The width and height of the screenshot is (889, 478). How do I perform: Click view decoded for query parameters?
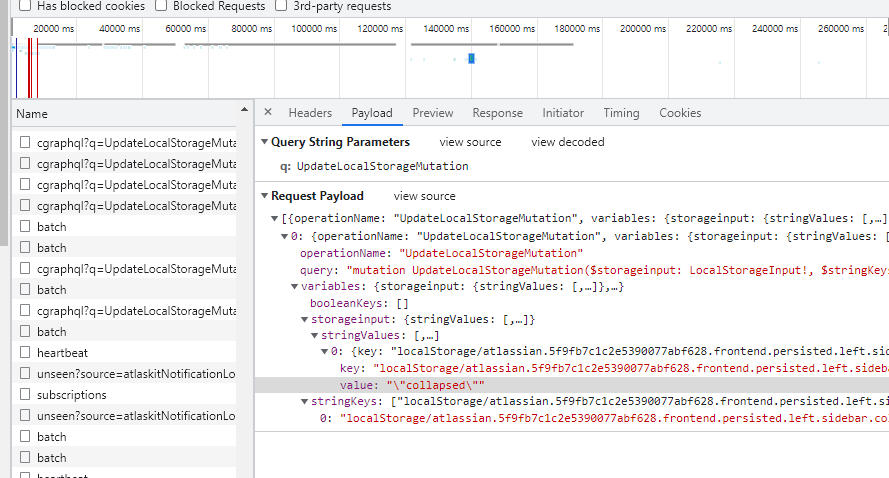568,142
